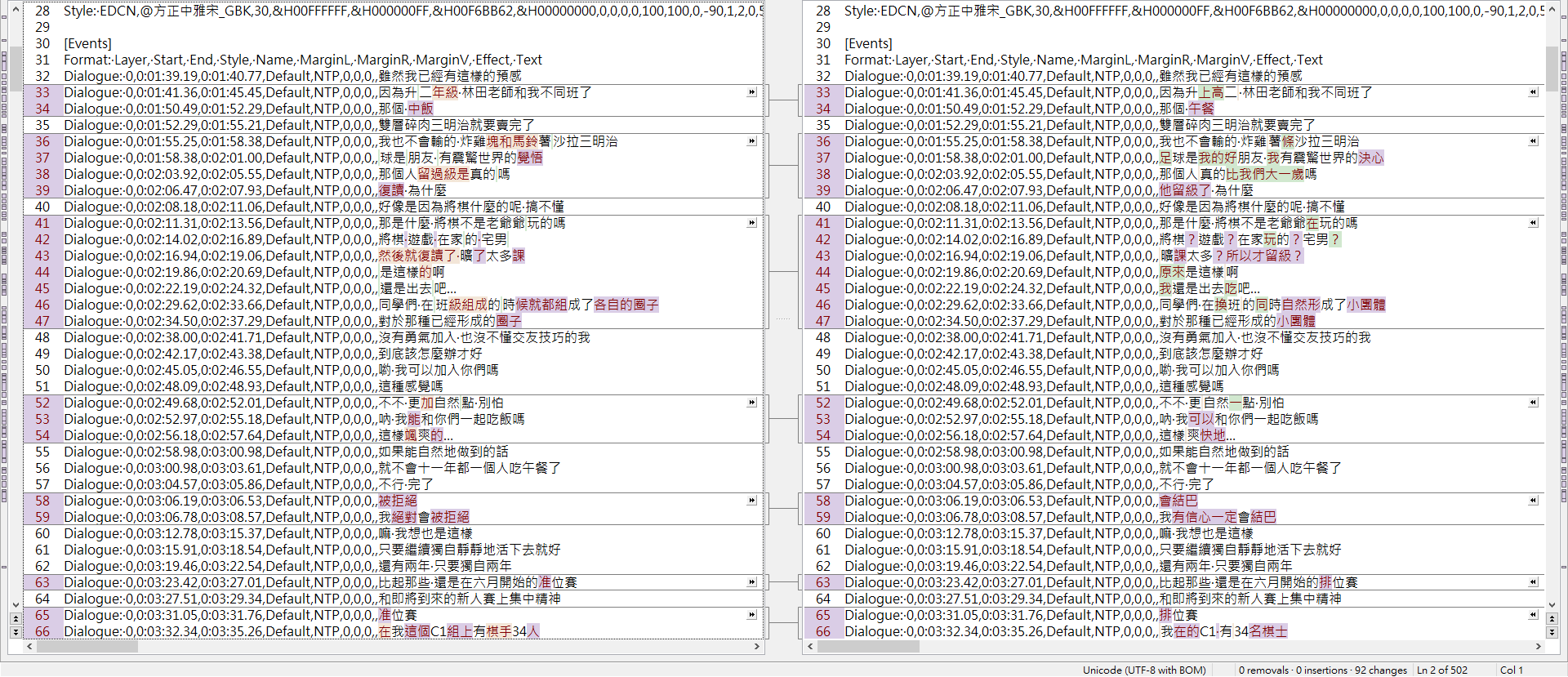The width and height of the screenshot is (1568, 677).
Task: Click the Unicode (UTF-8 with BOM) status entry
Action: (x=1144, y=670)
